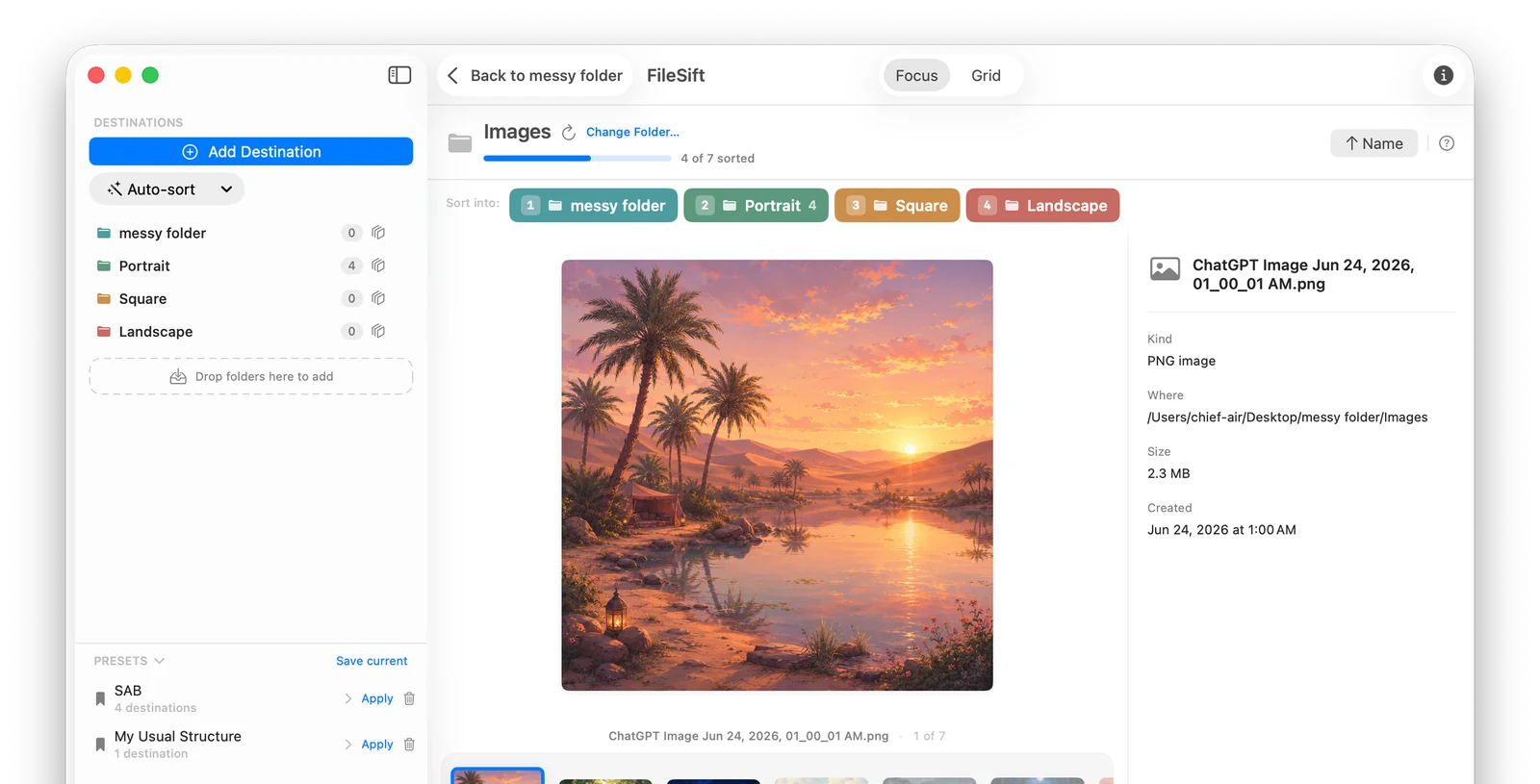This screenshot has width=1540, height=784.
Task: Switch to Grid view
Action: tap(986, 75)
